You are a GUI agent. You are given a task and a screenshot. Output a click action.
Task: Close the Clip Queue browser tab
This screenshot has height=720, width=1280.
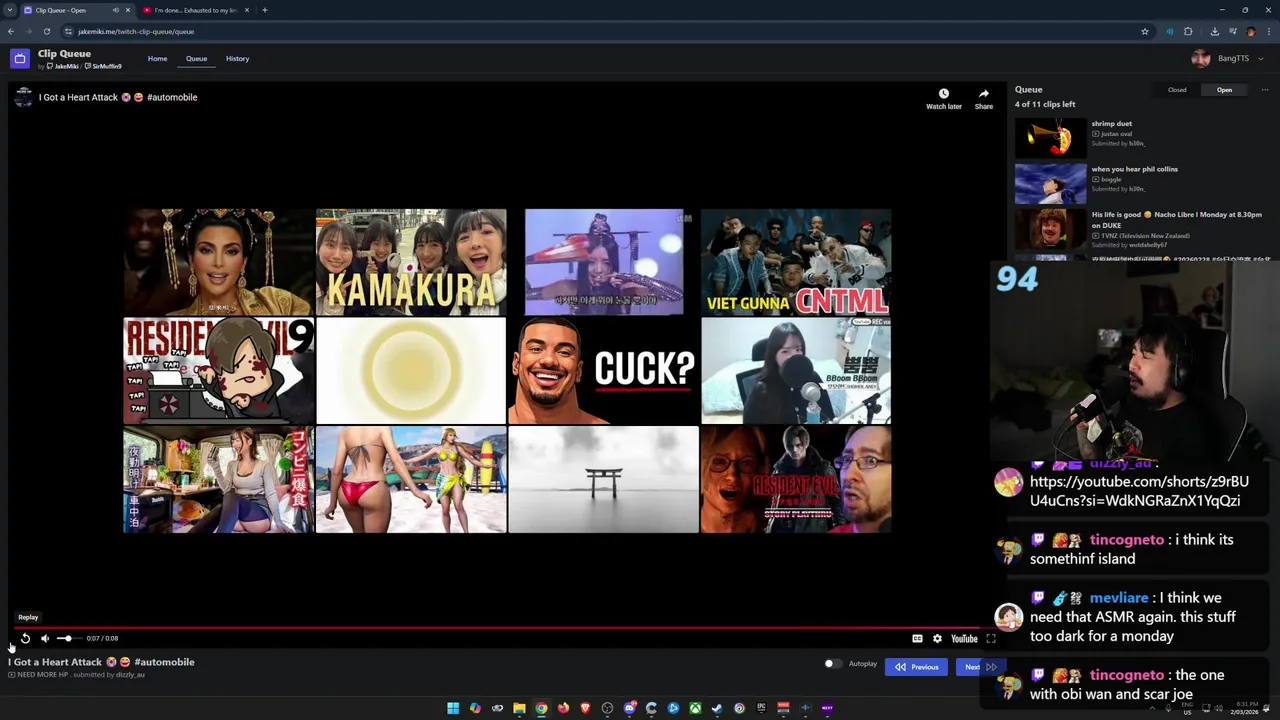[127, 10]
